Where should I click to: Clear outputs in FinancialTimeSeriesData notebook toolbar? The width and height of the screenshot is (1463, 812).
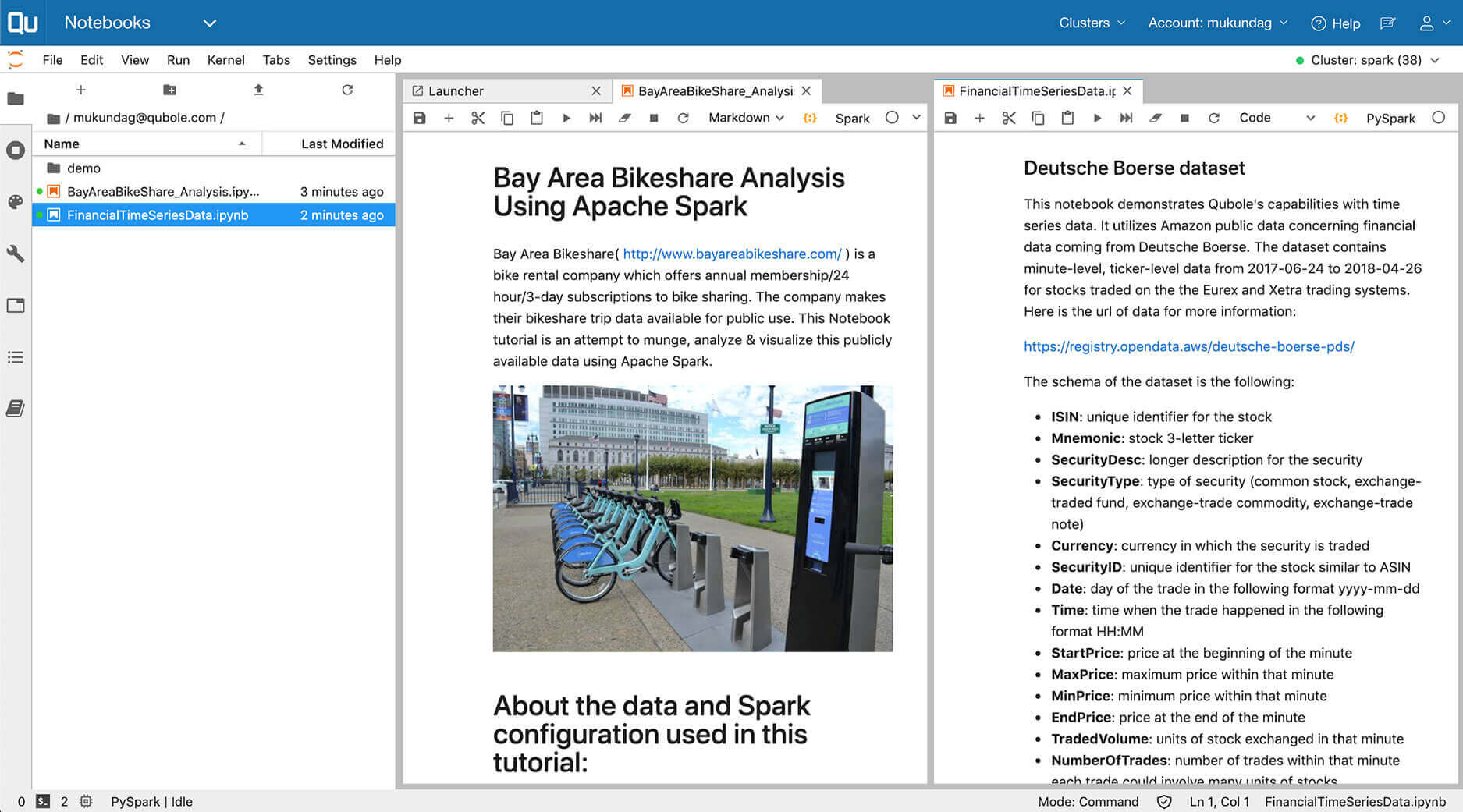coord(1156,118)
